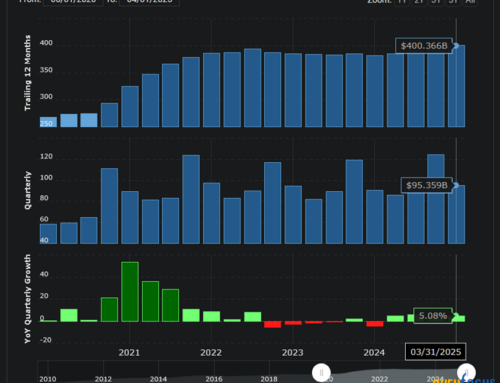Image resolution: width=500 pixels, height=383 pixels.
Task: Click the first quarterly bar near 60
Action: pyautogui.click(x=48, y=234)
